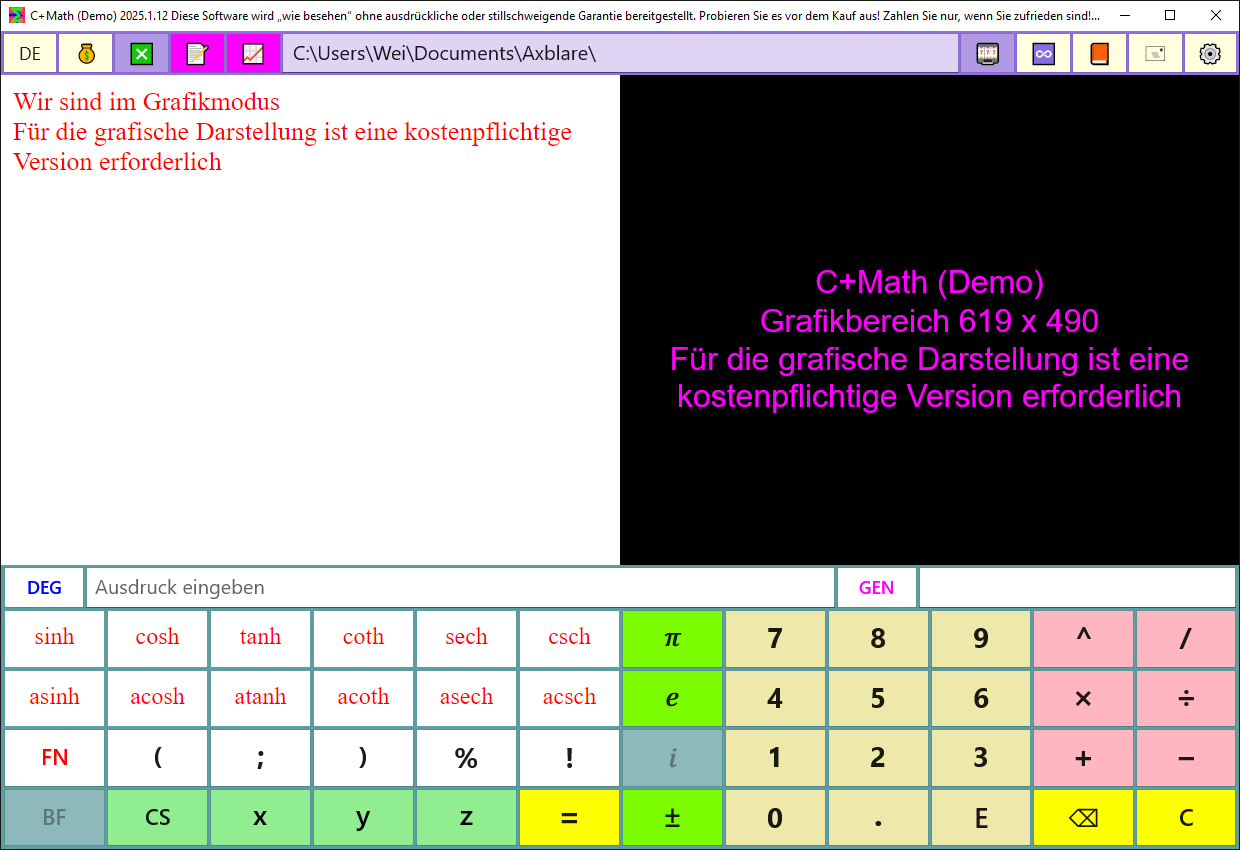Click the semicolon key
Image resolution: width=1240 pixels, height=850 pixels.
pyautogui.click(x=260, y=758)
